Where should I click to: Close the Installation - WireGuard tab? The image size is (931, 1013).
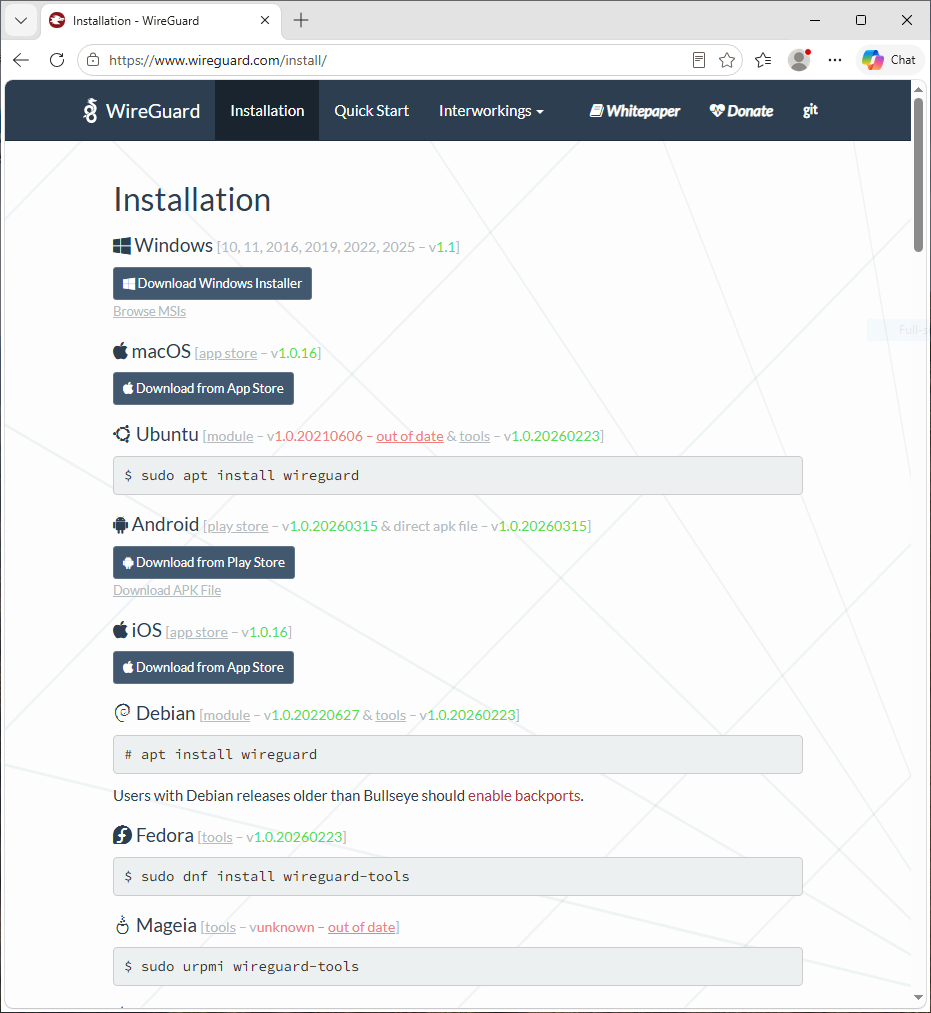pos(265,21)
